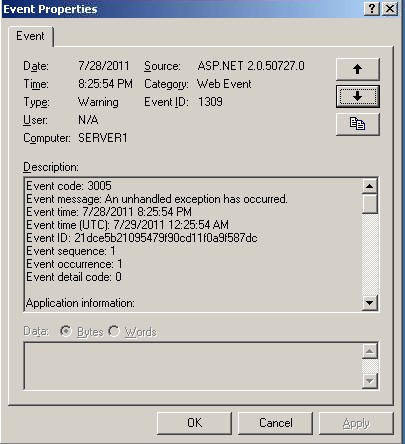Click the date value 7/28/2011
The height and width of the screenshot is (444, 405).
click(104, 66)
